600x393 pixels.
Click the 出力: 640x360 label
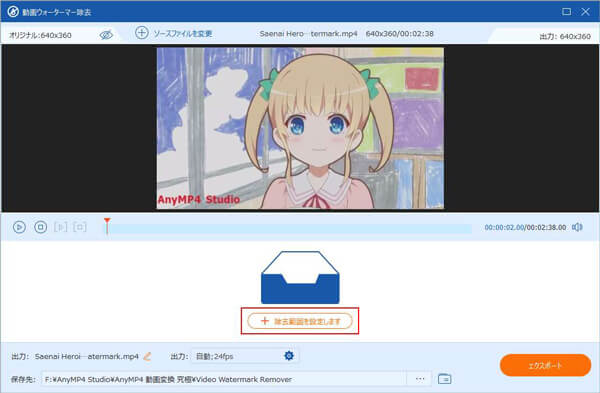(x=565, y=36)
